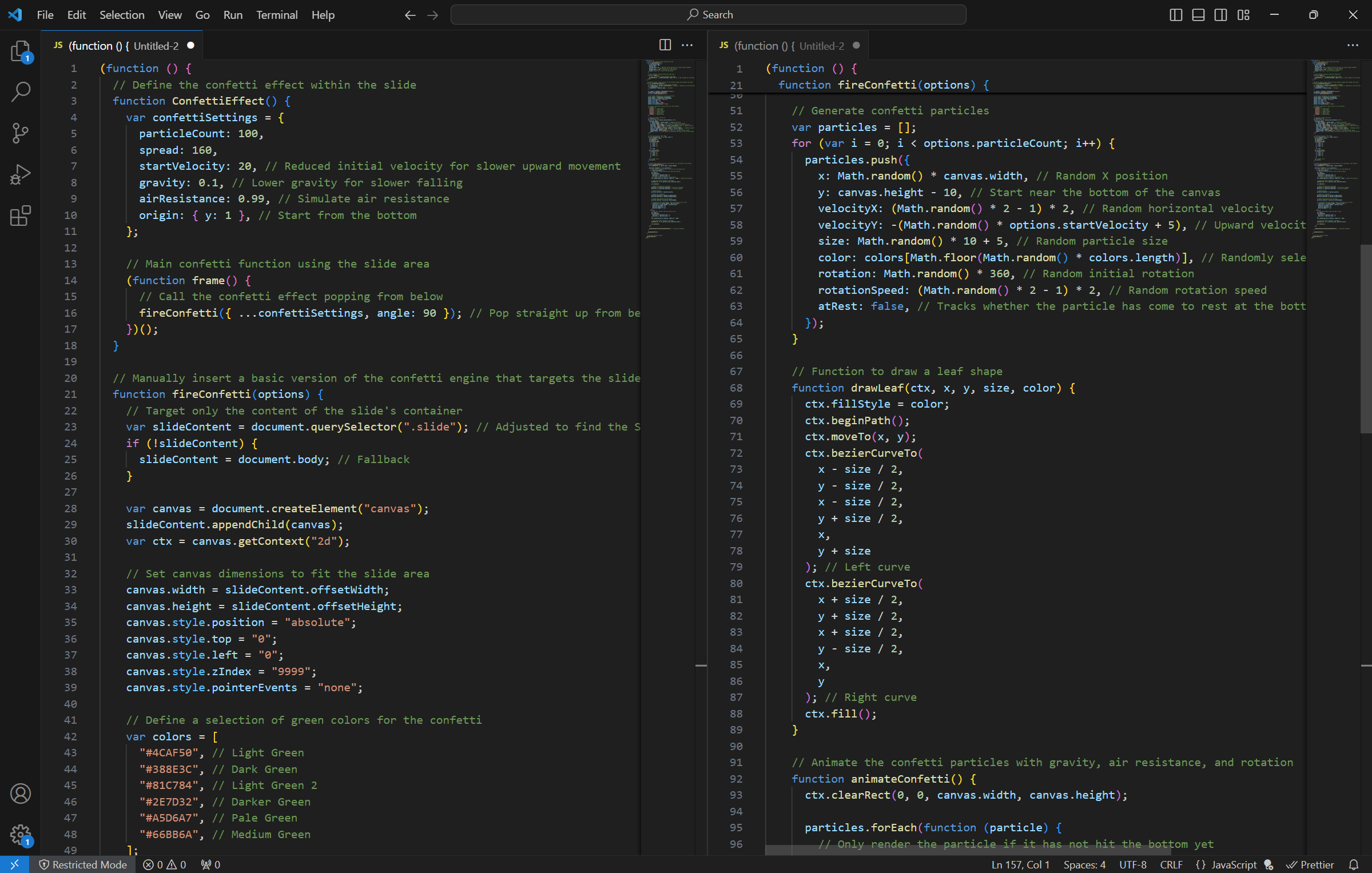Click the Prettier status bar button
This screenshot has width=1372, height=873.
[x=1310, y=864]
